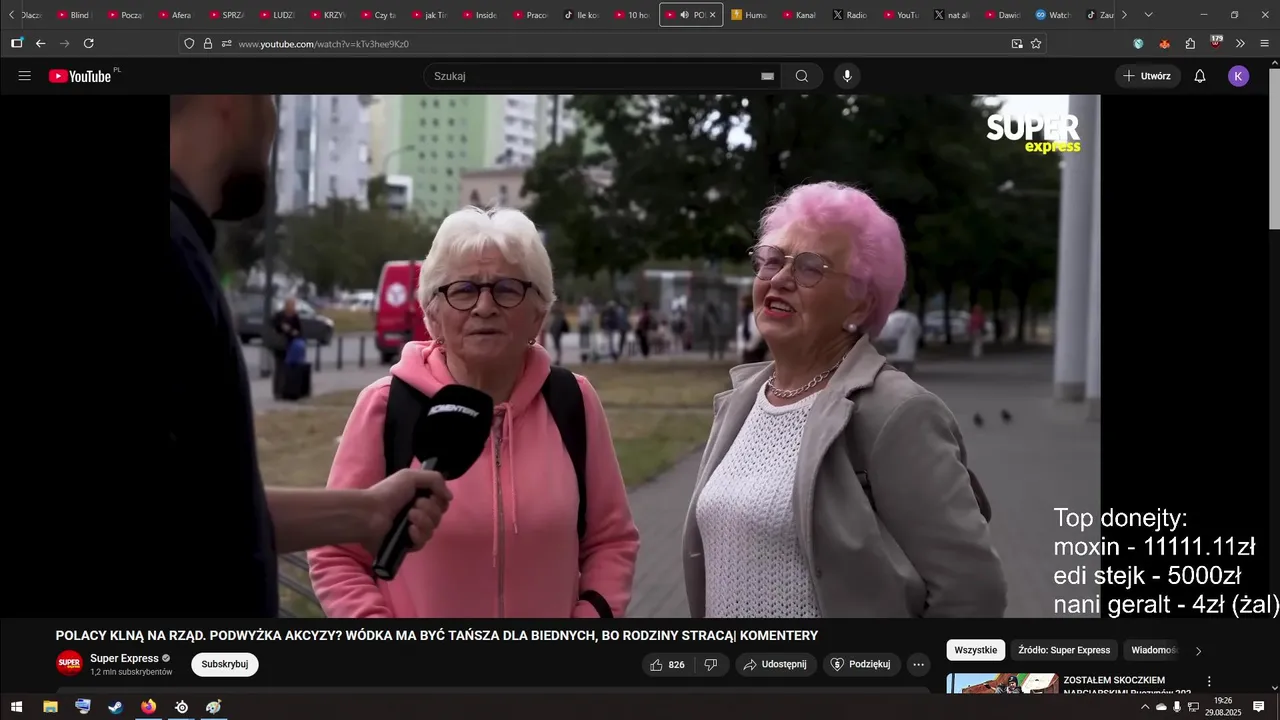Image resolution: width=1280 pixels, height=720 pixels.
Task: Reload the current page
Action: click(x=88, y=43)
